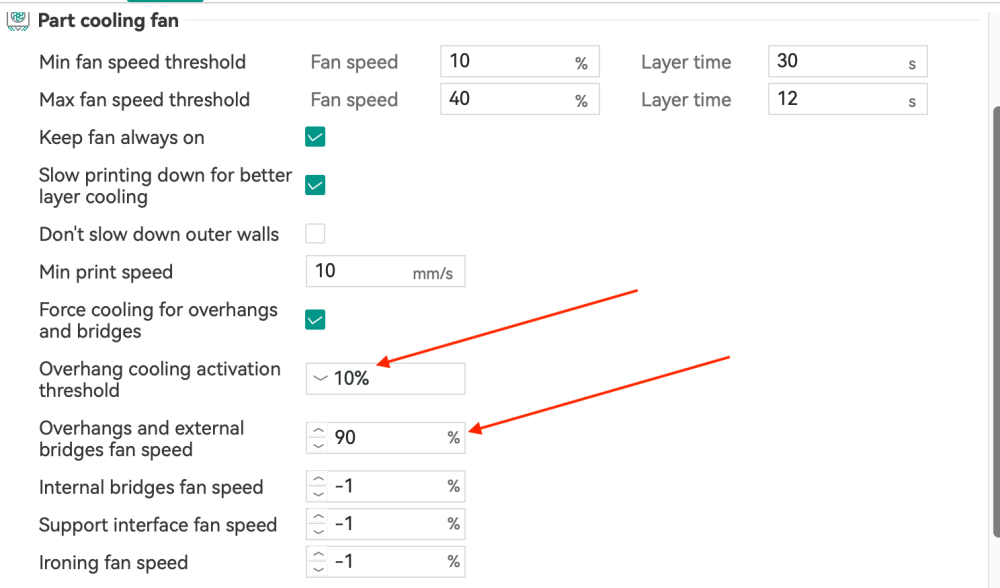Lower the ironing fan speed value
This screenshot has width=1000, height=588.
coord(318,568)
